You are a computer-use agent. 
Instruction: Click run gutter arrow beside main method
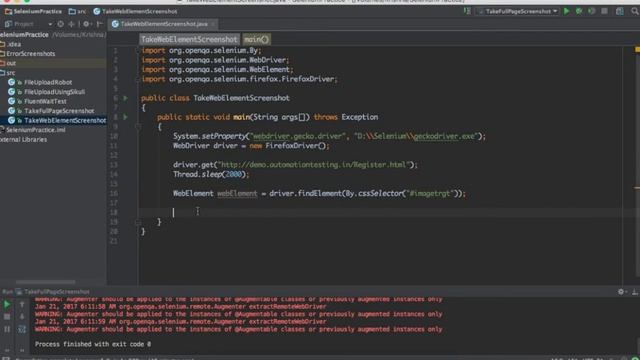125,117
